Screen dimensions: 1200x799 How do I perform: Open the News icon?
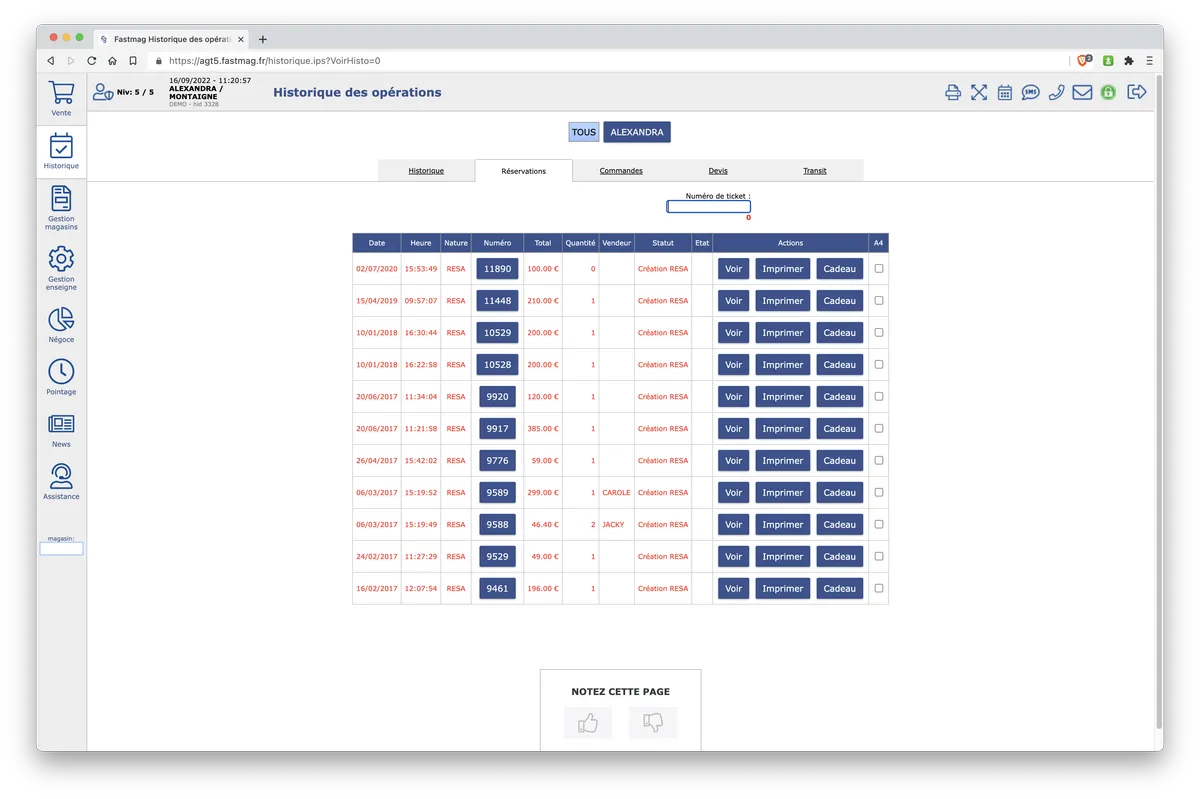click(x=61, y=424)
